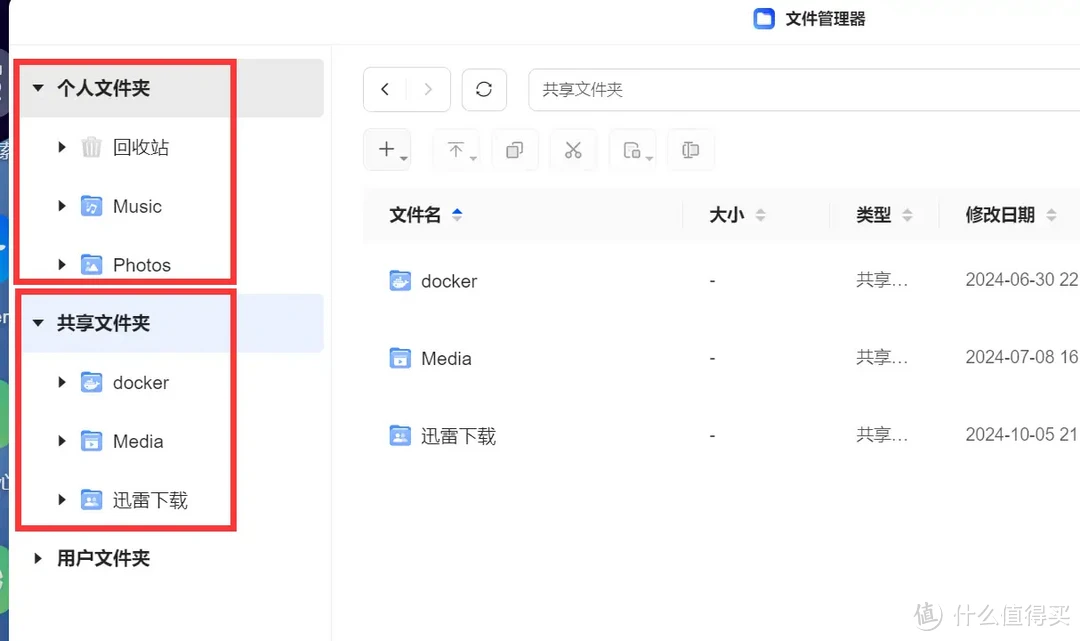Collapse the 个人文件夹 section
1080x641 pixels.
click(x=38, y=87)
